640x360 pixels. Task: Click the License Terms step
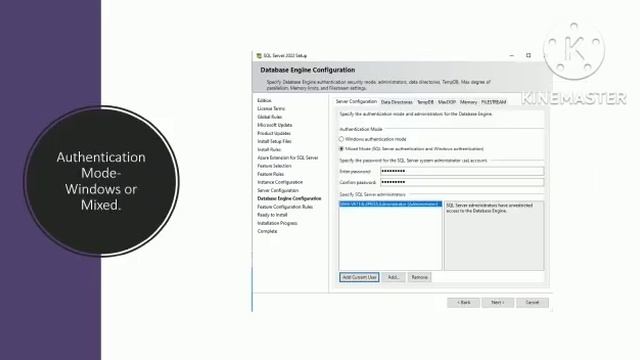tap(271, 109)
